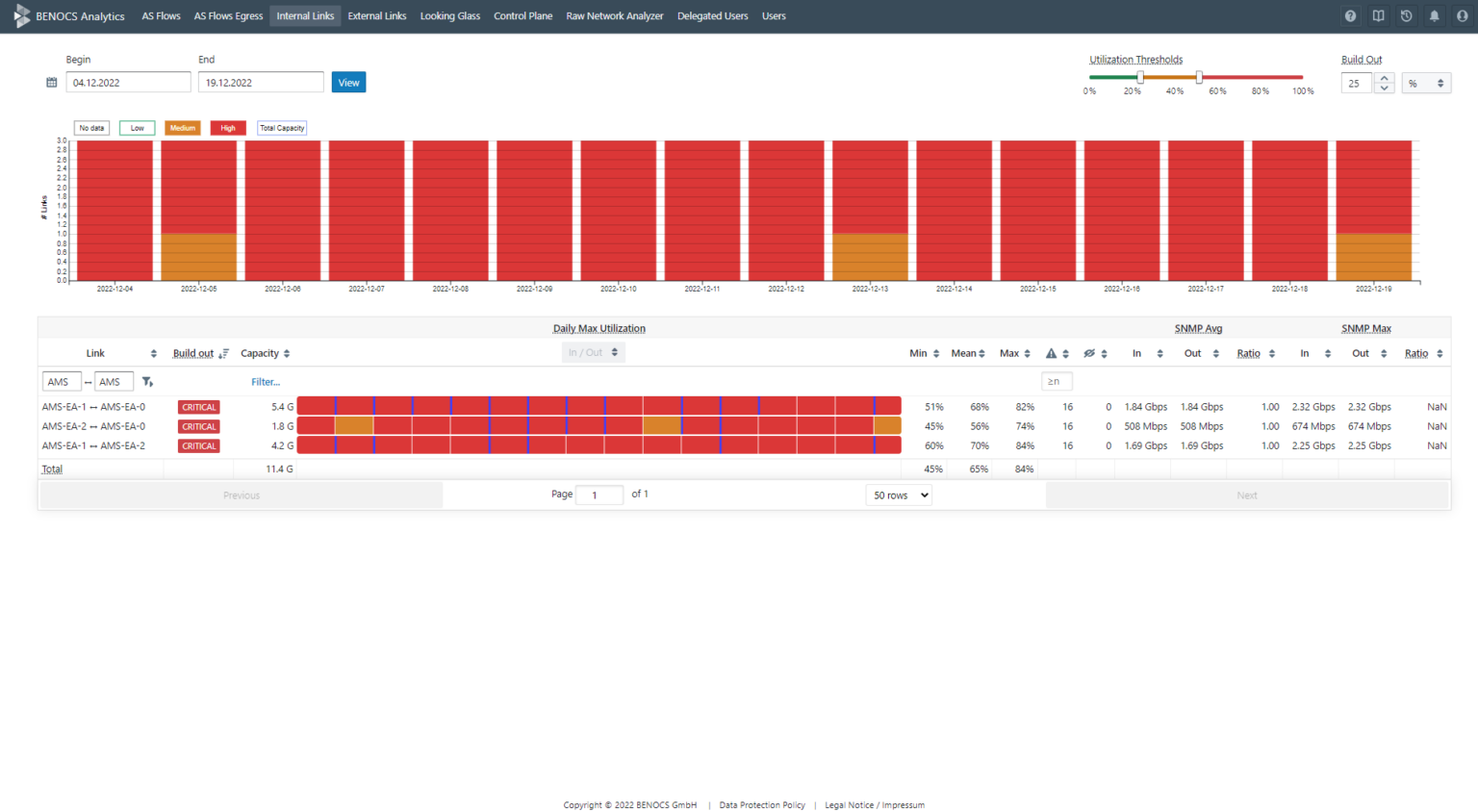This screenshot has width=1478, height=812.
Task: Toggle the High legend filter
Action: coord(228,127)
